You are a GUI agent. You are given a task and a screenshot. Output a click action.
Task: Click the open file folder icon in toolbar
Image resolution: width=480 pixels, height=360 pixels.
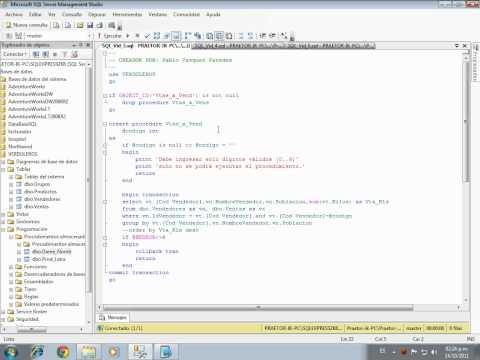click(x=80, y=25)
